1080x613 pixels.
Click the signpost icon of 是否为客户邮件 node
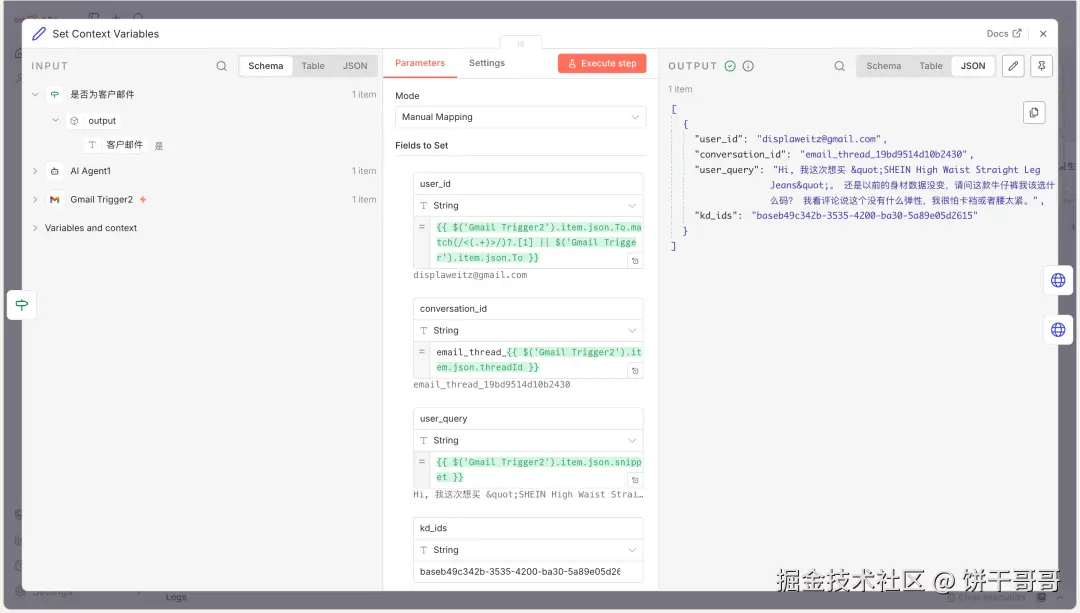(54, 94)
